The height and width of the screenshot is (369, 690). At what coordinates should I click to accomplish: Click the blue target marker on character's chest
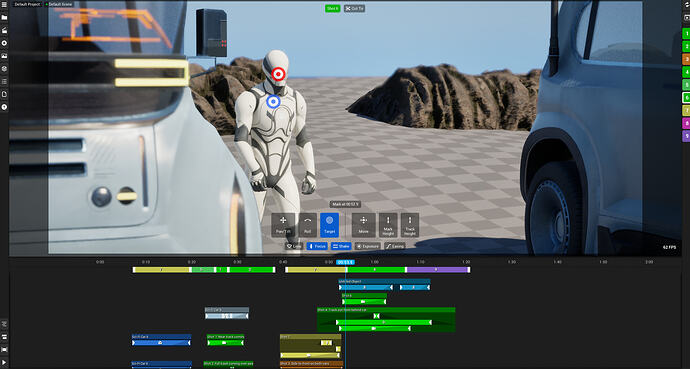click(273, 102)
